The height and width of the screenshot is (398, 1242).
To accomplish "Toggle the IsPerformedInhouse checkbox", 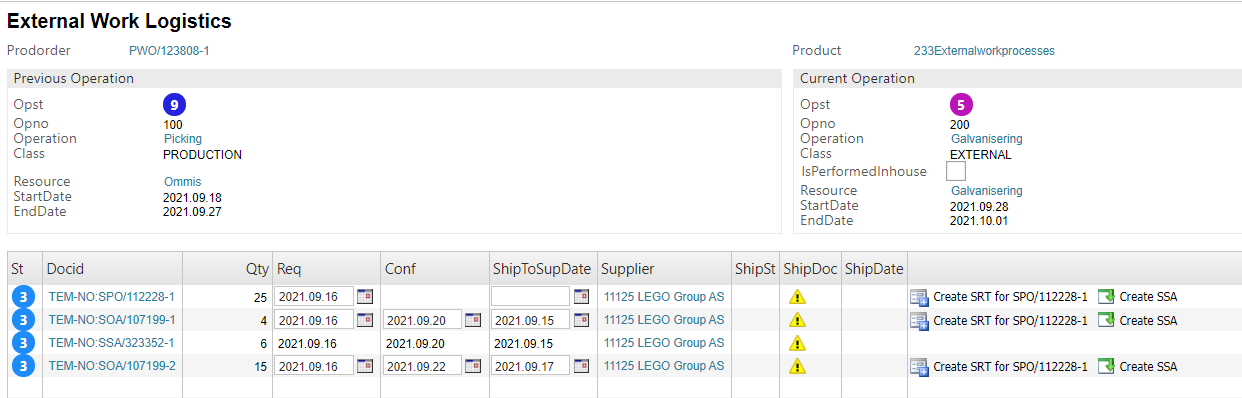I will click(956, 171).
